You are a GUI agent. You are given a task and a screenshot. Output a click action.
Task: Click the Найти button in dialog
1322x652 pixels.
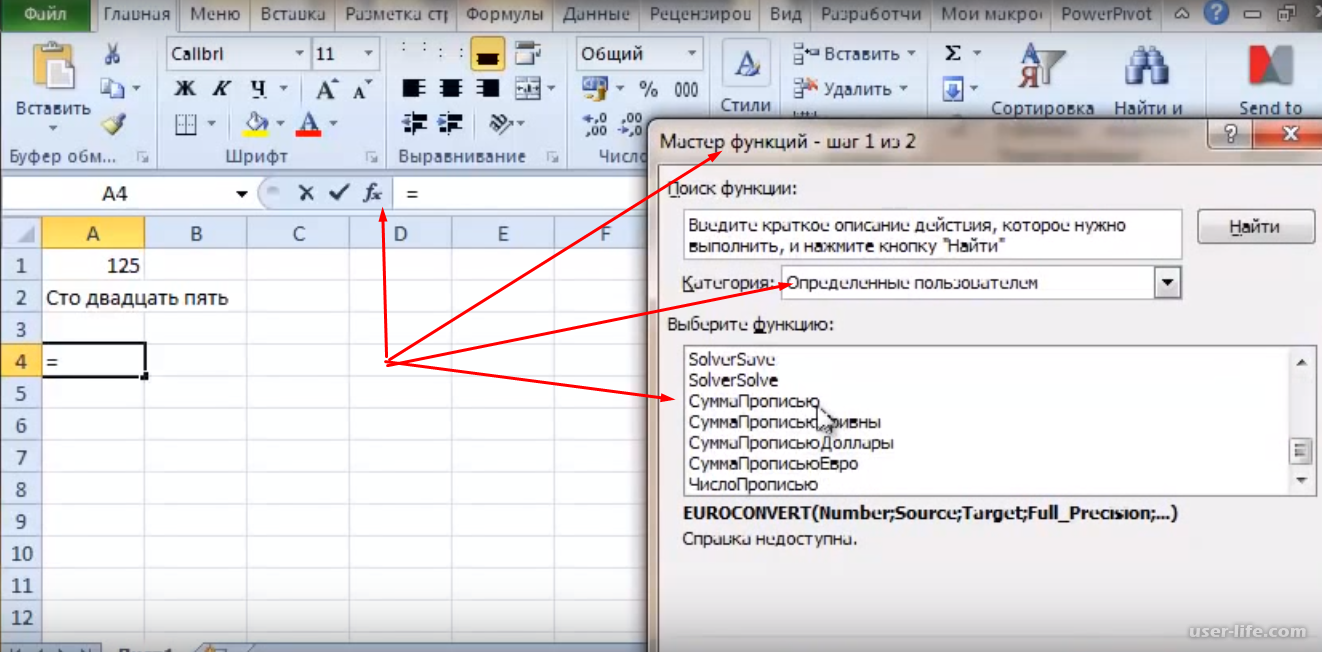pos(1255,227)
